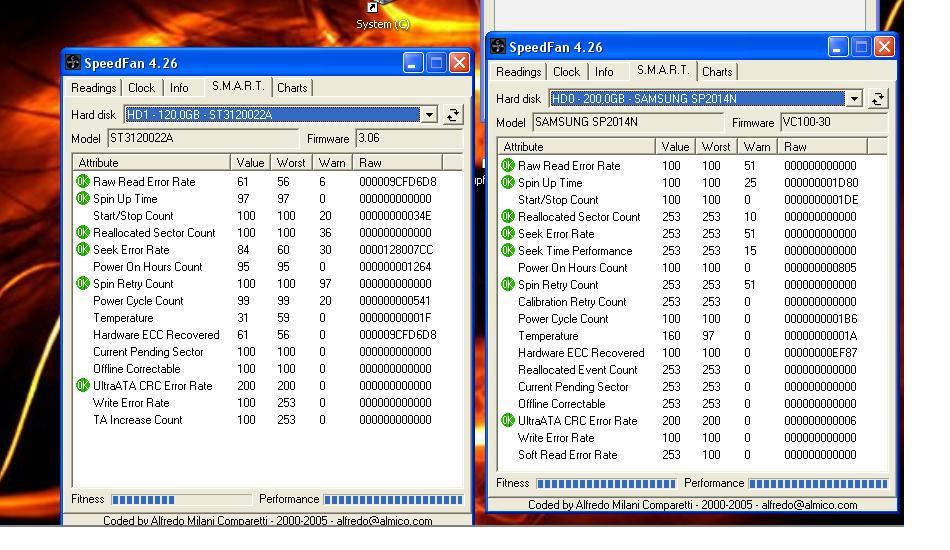950x550 pixels.
Task: Select the Hardware ECC Recovered row, ST3120022A
Action: [x=267, y=334]
